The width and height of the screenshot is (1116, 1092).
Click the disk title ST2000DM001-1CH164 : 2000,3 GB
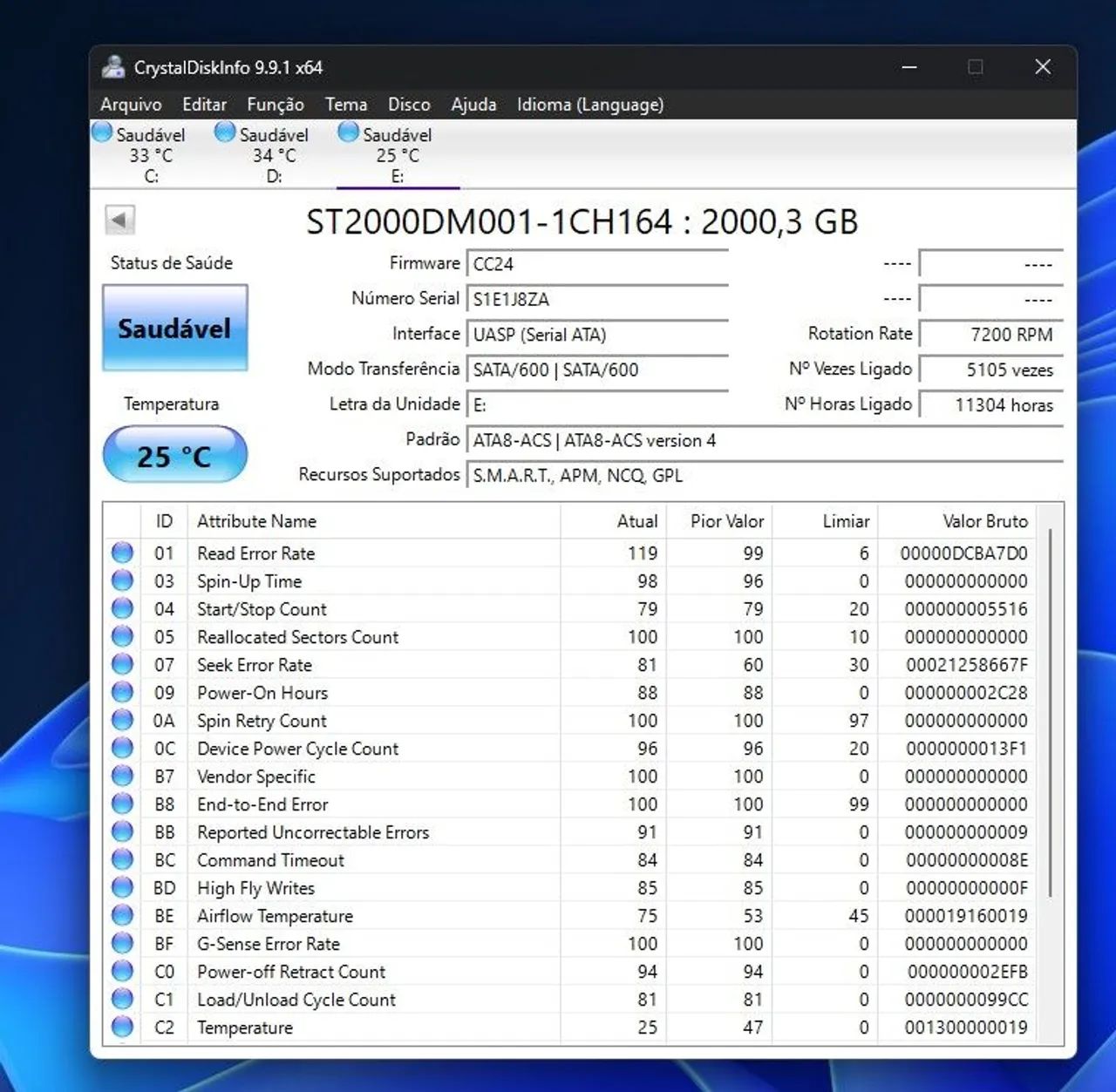582,221
